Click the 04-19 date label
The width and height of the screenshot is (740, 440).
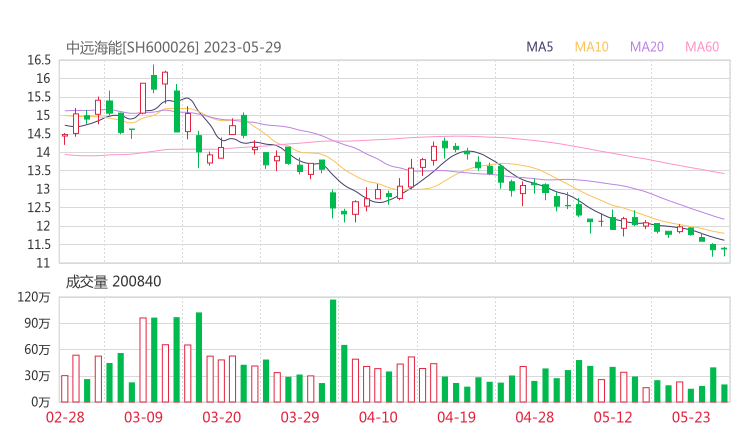click(456, 417)
